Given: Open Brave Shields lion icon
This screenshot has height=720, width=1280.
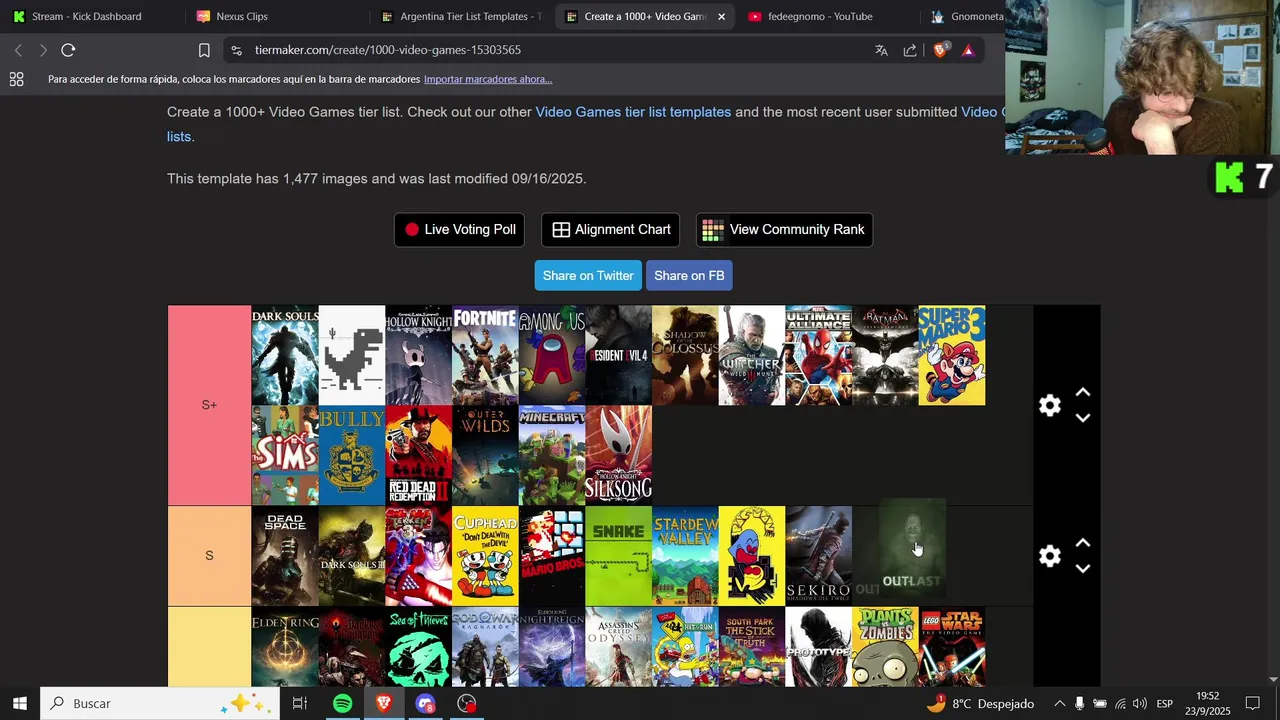Looking at the screenshot, I should [940, 50].
